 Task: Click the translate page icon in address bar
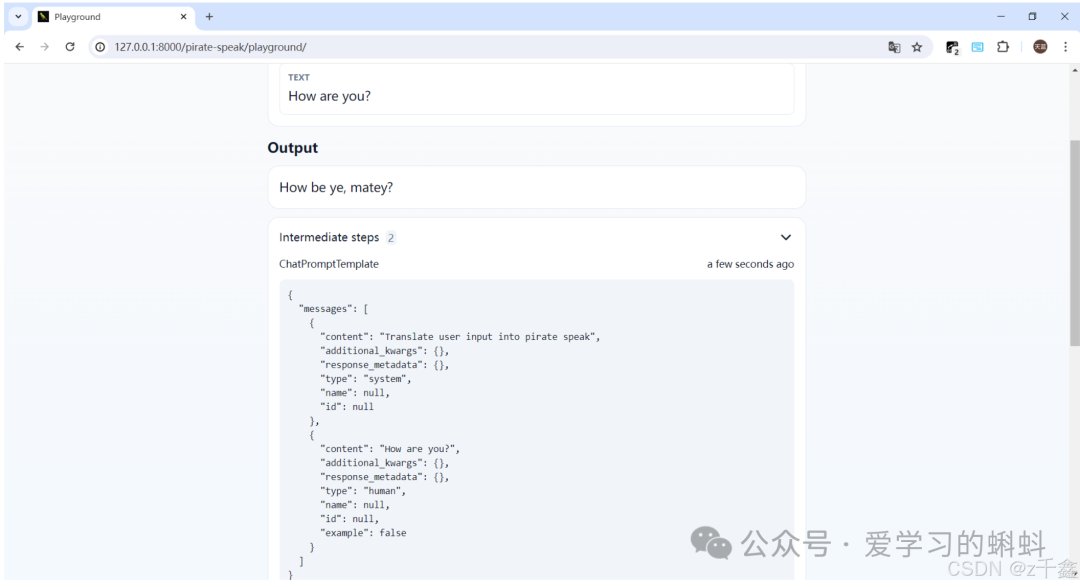pos(894,47)
